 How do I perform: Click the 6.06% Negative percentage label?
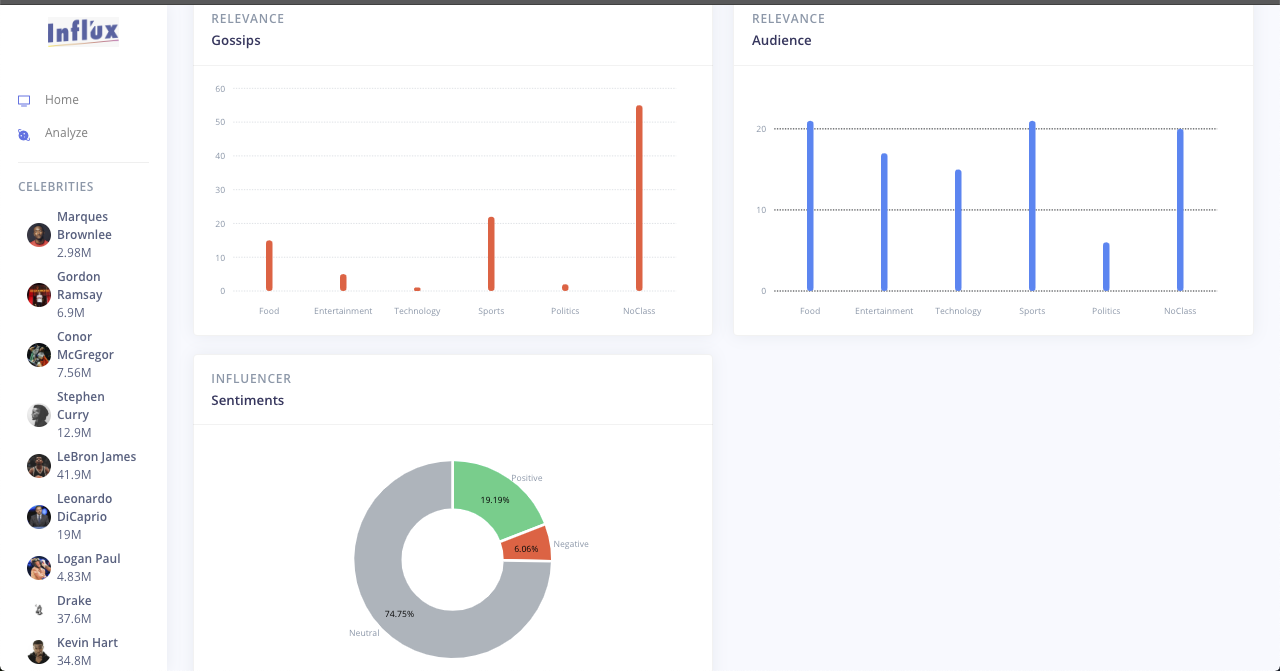click(x=526, y=549)
